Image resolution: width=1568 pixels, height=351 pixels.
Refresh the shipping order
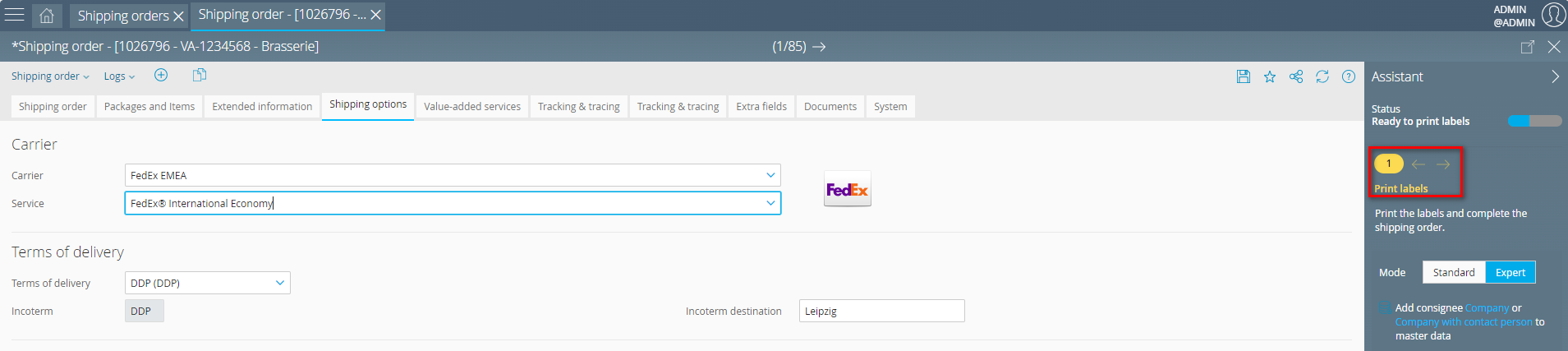pyautogui.click(x=1322, y=76)
